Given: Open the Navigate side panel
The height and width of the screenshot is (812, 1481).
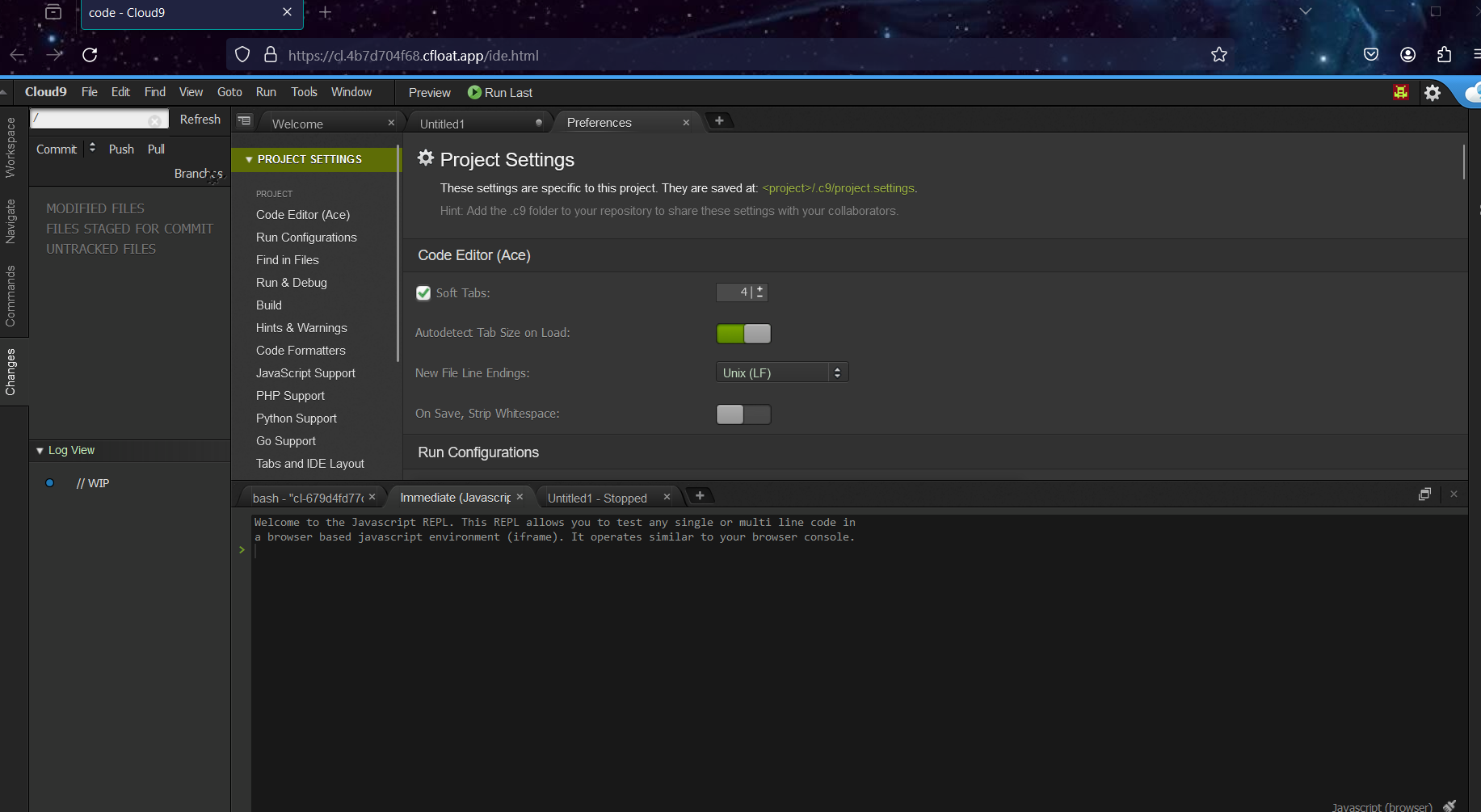Looking at the screenshot, I should click(x=11, y=221).
